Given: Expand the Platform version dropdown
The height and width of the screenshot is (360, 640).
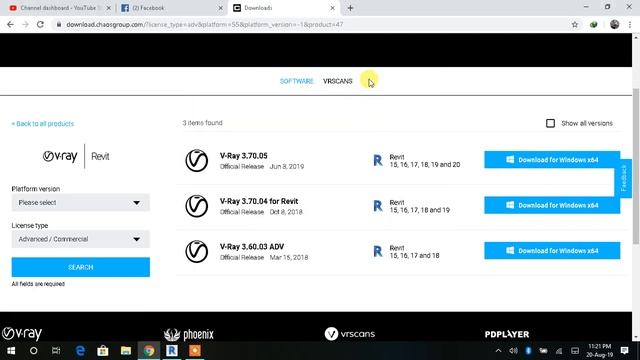Looking at the screenshot, I should pos(80,202).
